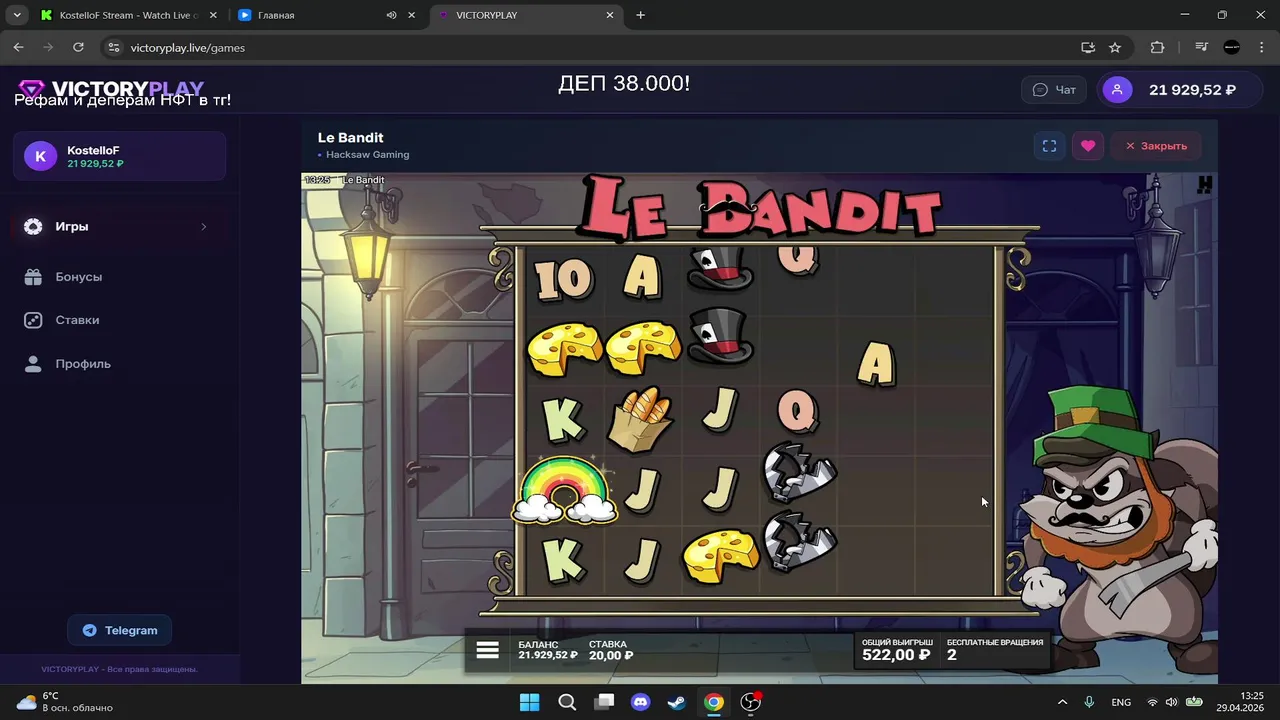Click the Hacksaw Gaming H logo

click(x=1205, y=184)
